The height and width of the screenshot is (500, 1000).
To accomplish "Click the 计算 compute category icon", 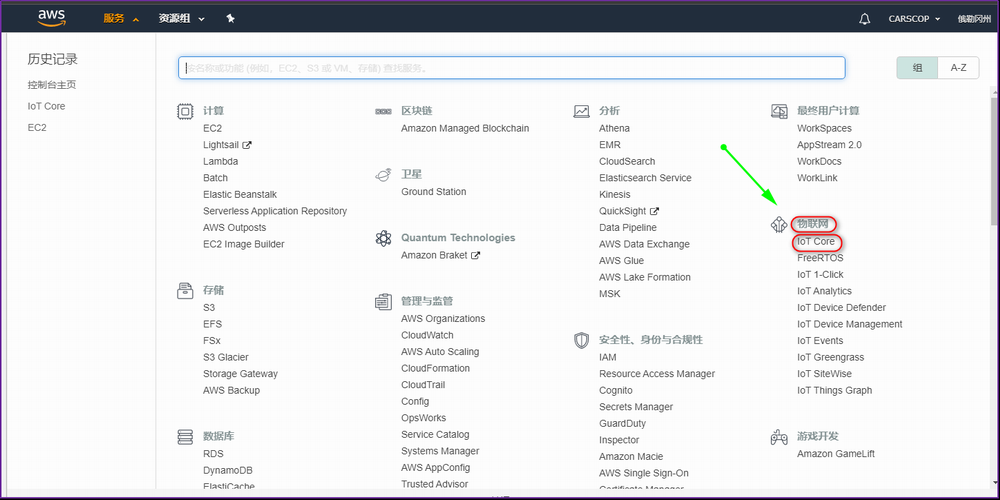I will pos(185,112).
